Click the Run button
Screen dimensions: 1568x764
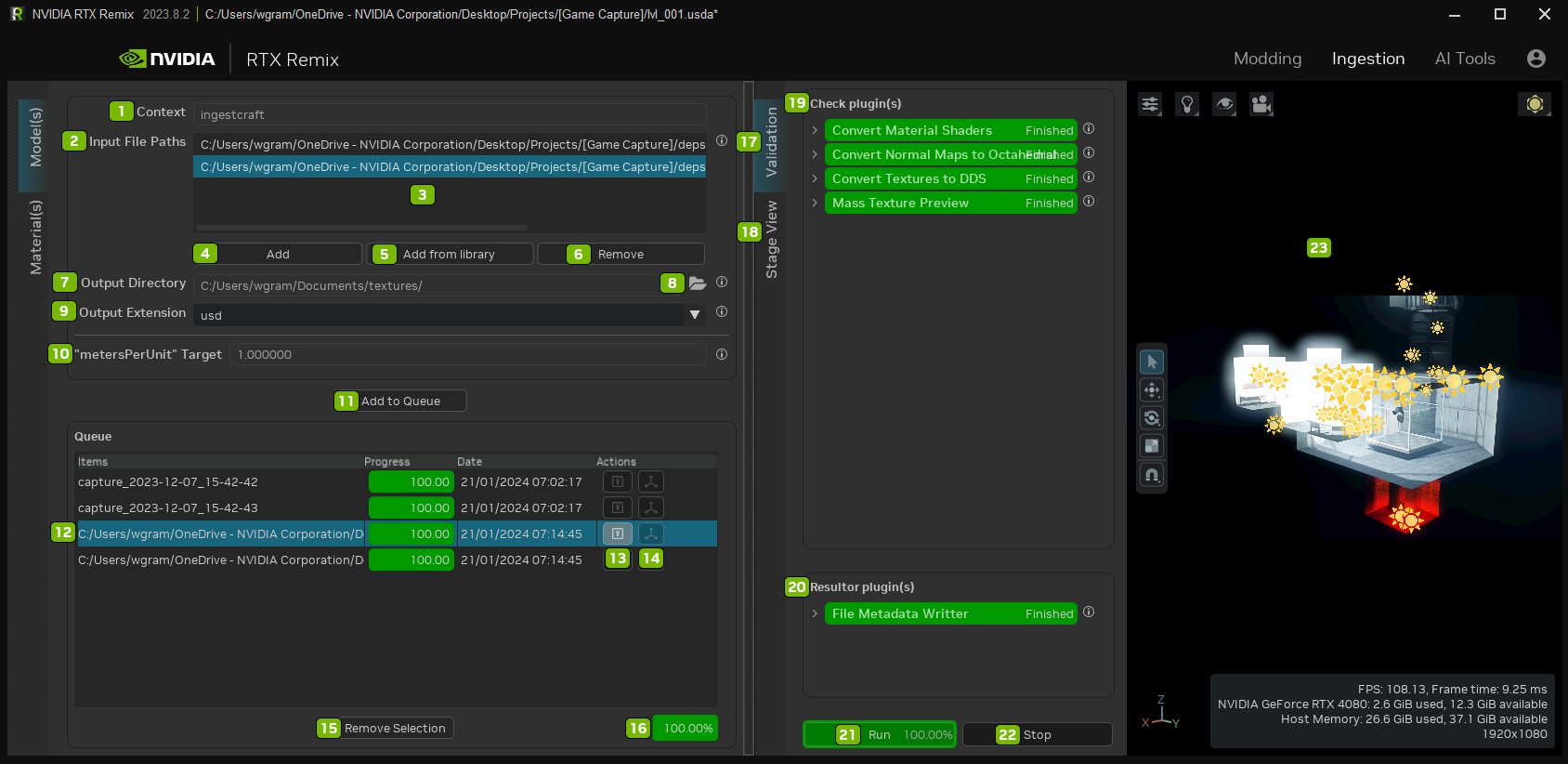pyautogui.click(x=880, y=734)
